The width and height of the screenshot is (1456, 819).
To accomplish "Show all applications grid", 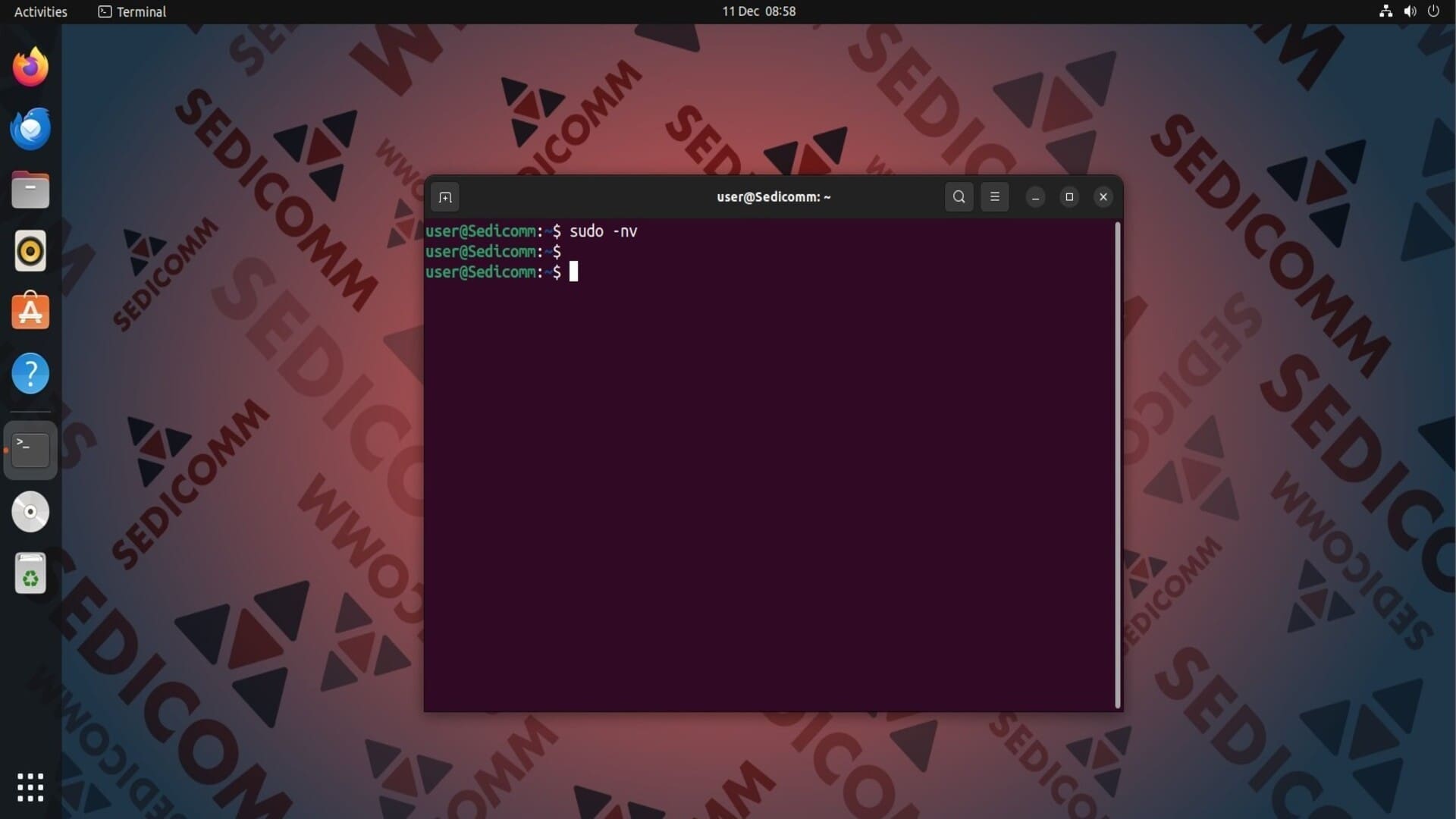I will pos(30,787).
